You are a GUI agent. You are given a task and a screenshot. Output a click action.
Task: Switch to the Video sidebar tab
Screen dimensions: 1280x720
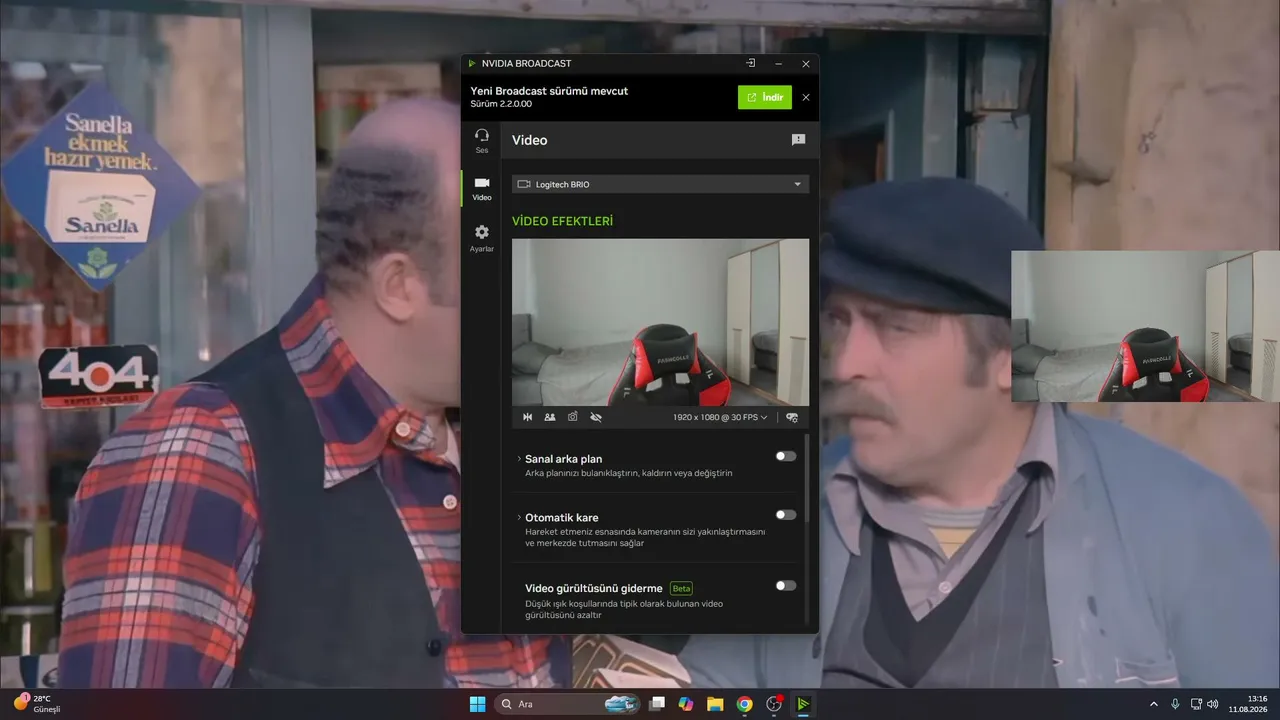(482, 188)
